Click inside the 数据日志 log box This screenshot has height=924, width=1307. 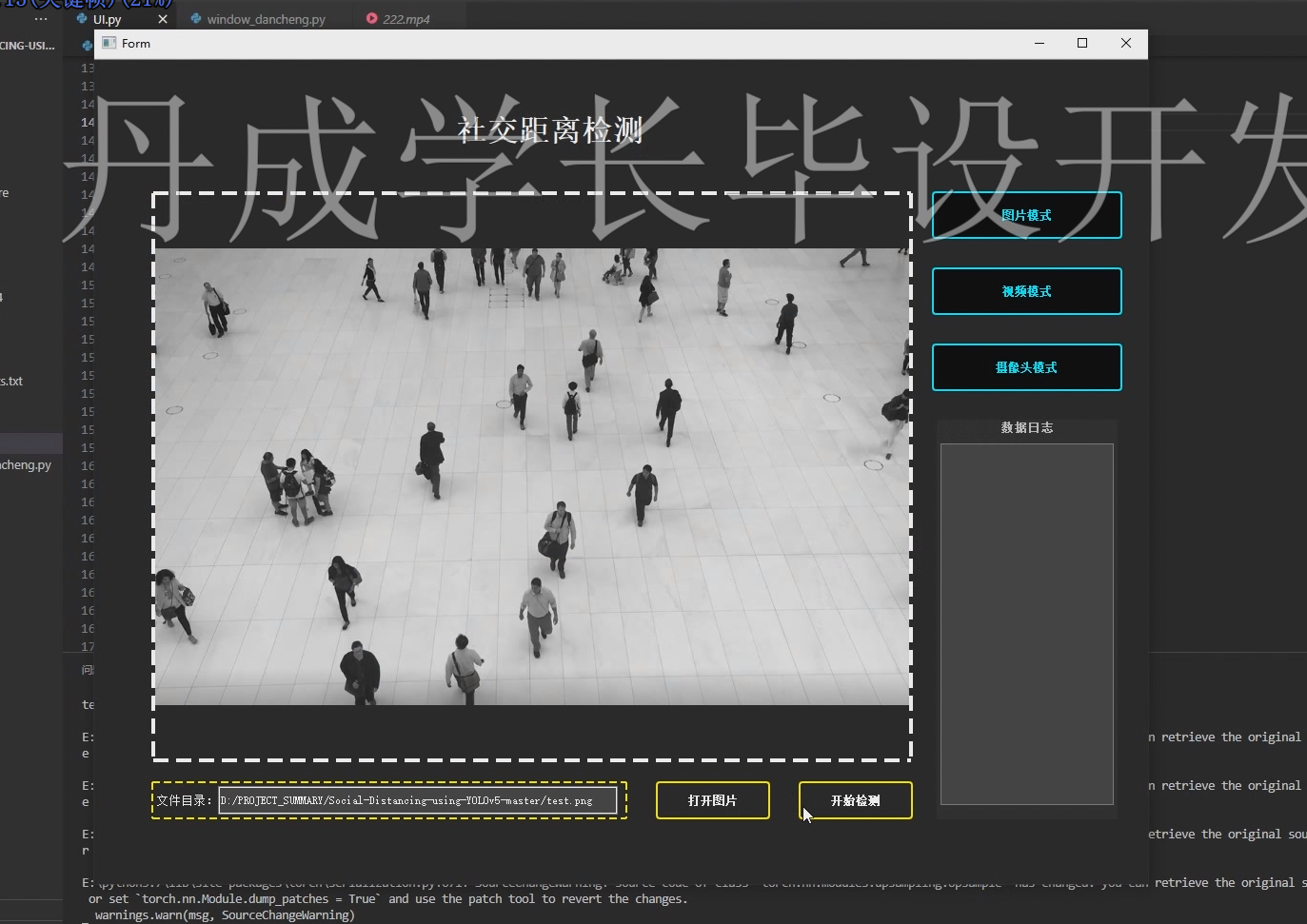click(x=1026, y=623)
